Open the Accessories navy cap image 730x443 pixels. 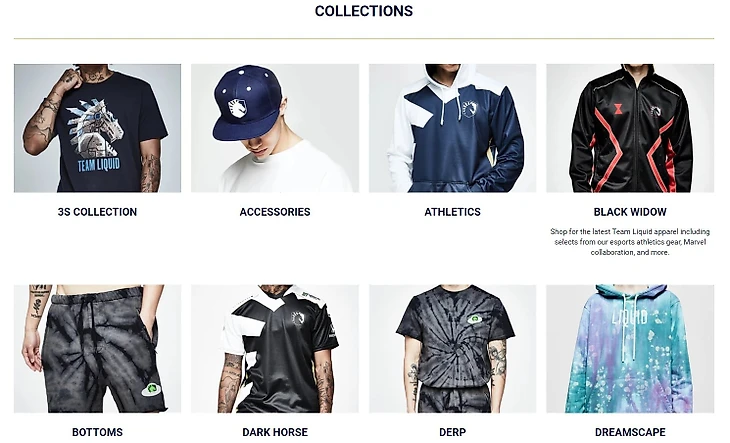[275, 128]
